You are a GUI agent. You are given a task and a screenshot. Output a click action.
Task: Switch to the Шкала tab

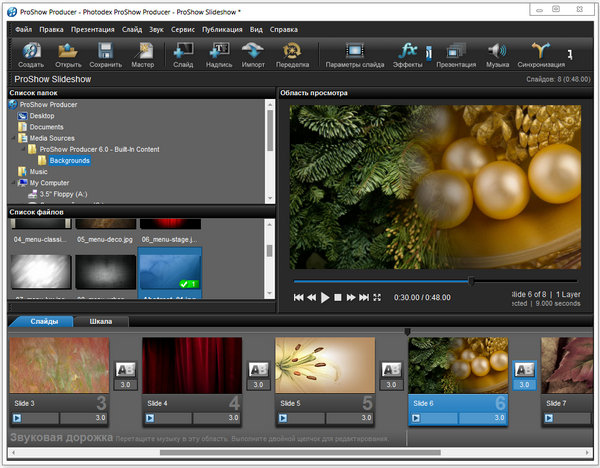101,321
